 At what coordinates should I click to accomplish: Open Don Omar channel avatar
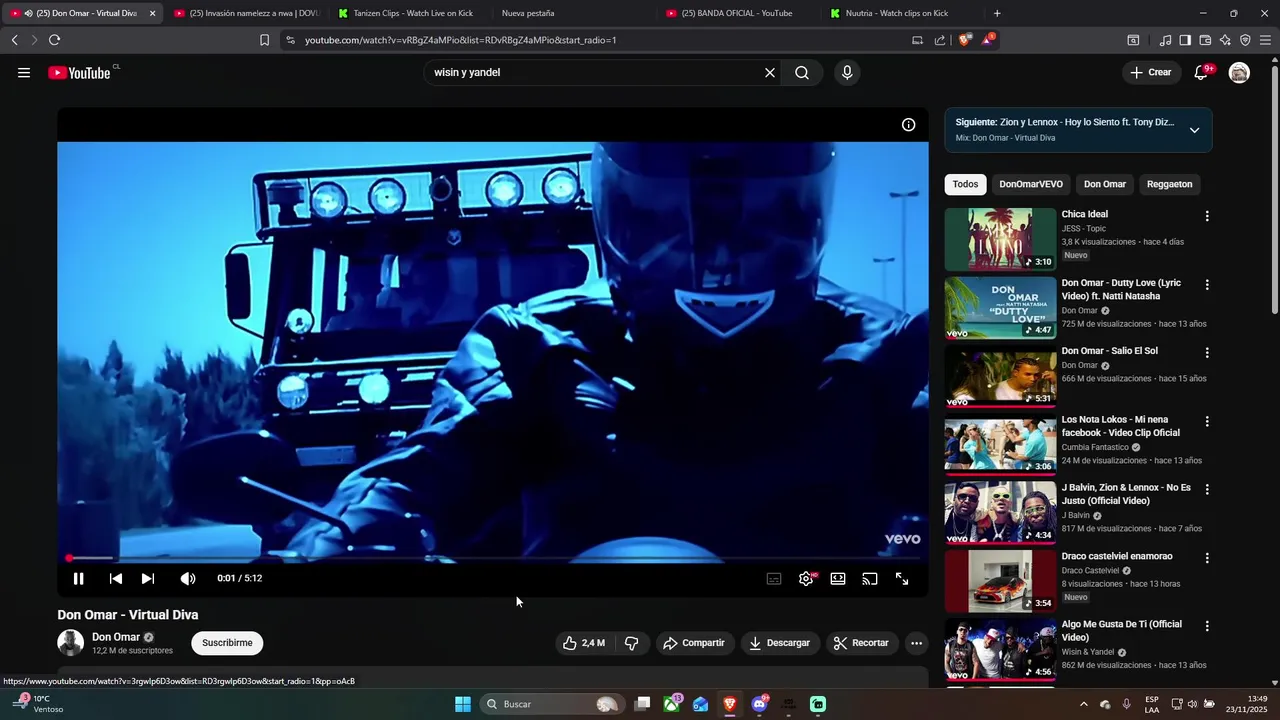(x=71, y=643)
